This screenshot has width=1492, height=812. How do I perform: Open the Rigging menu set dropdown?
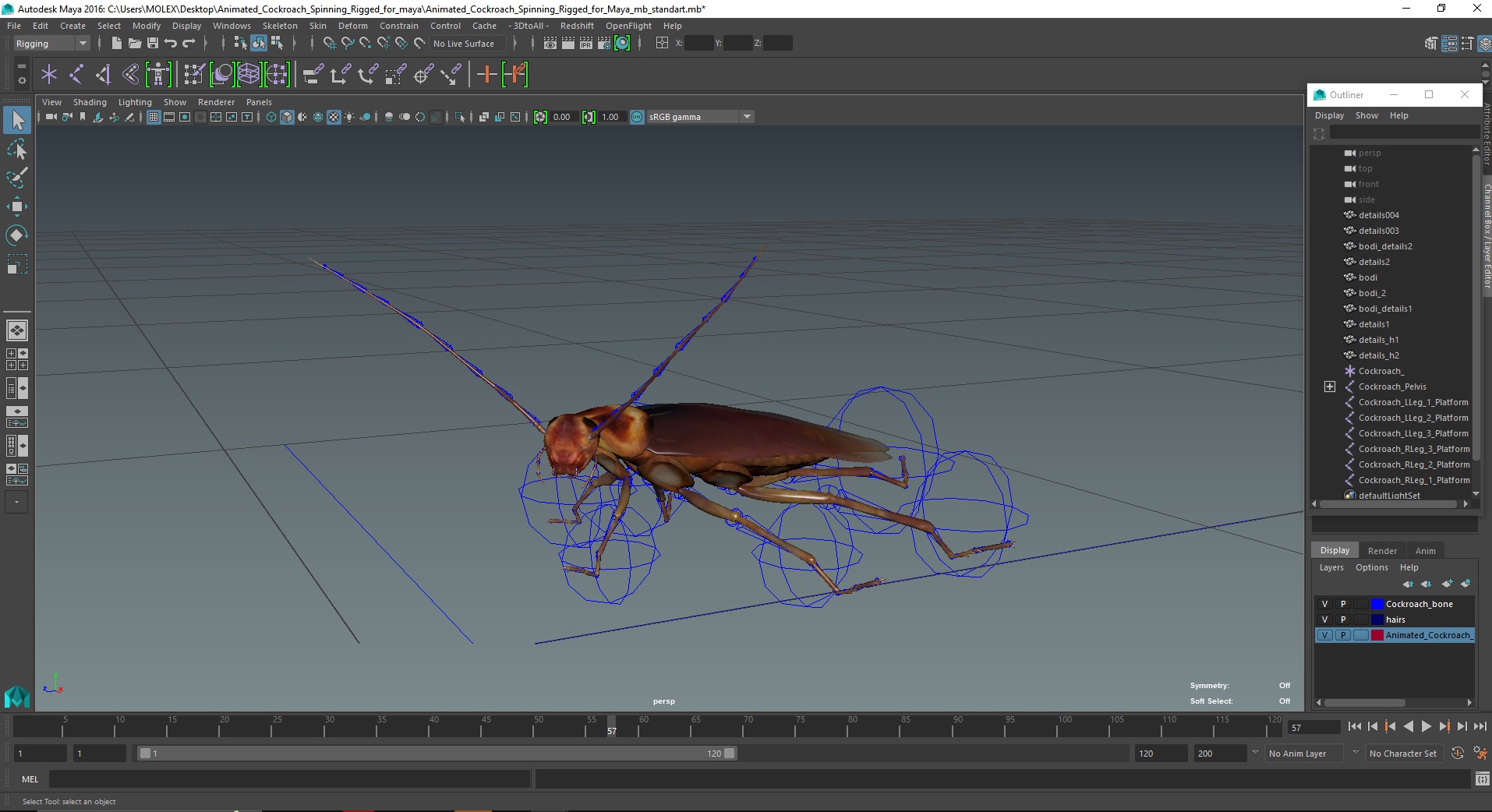[51, 44]
